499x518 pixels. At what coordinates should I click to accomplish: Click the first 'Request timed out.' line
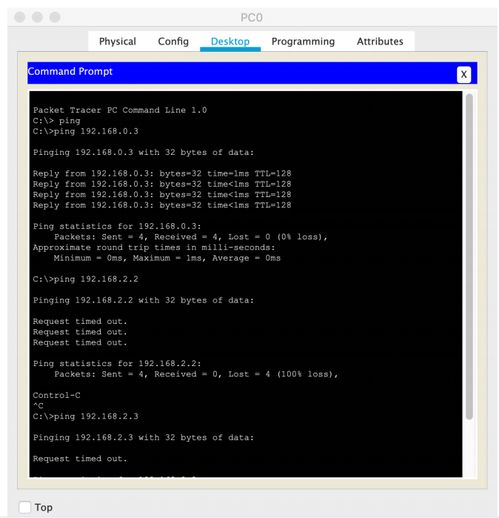(x=80, y=321)
